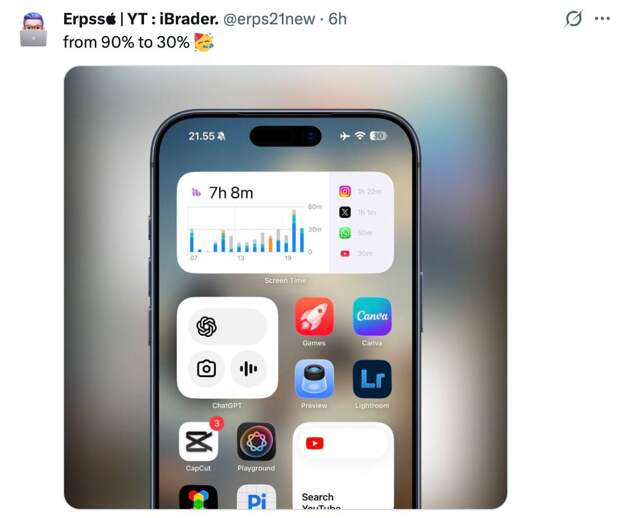Viewport: 620px width, 518px height.
Task: Tap the YouTube logo in widget
Action: (x=315, y=443)
